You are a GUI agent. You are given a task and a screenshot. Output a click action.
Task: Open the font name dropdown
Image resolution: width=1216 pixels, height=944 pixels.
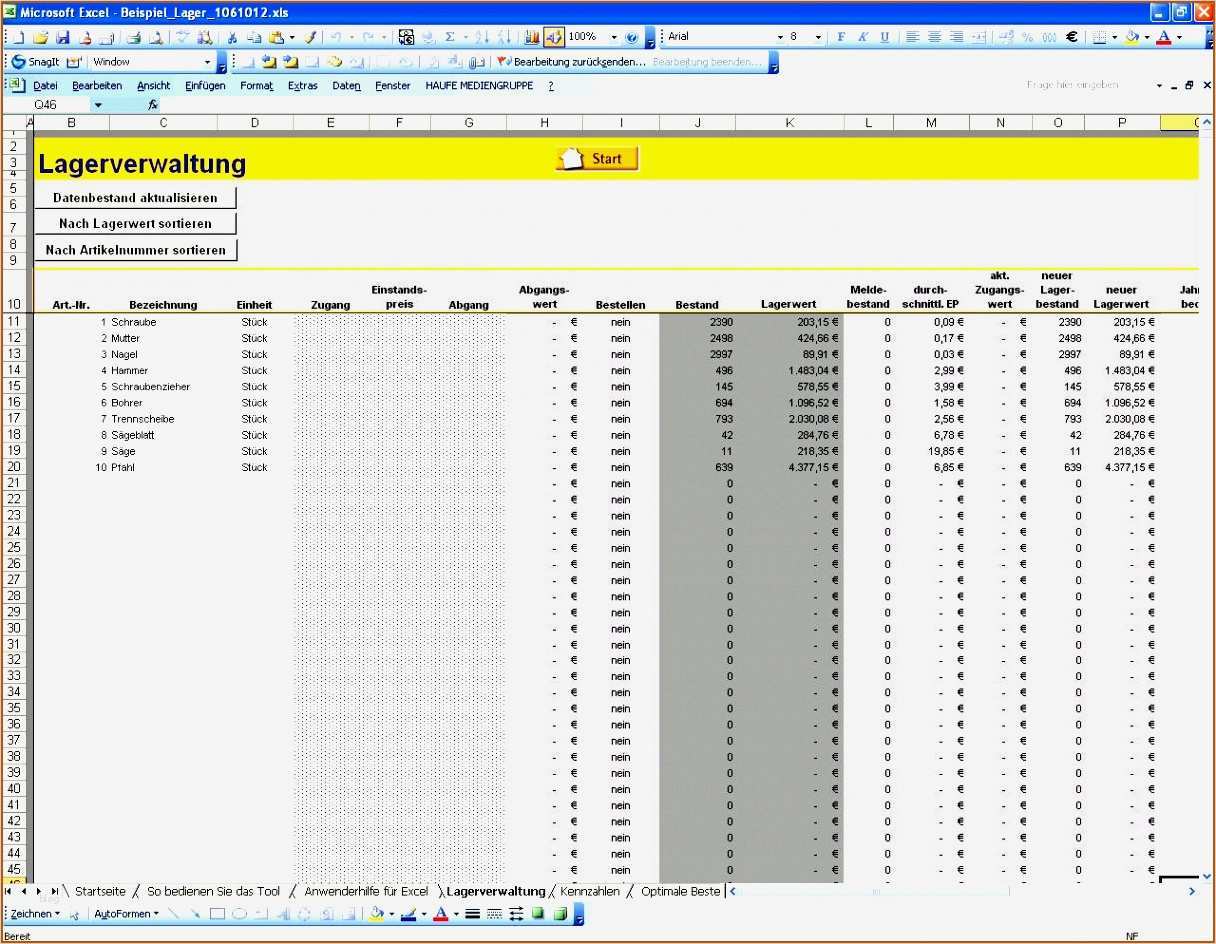[783, 36]
